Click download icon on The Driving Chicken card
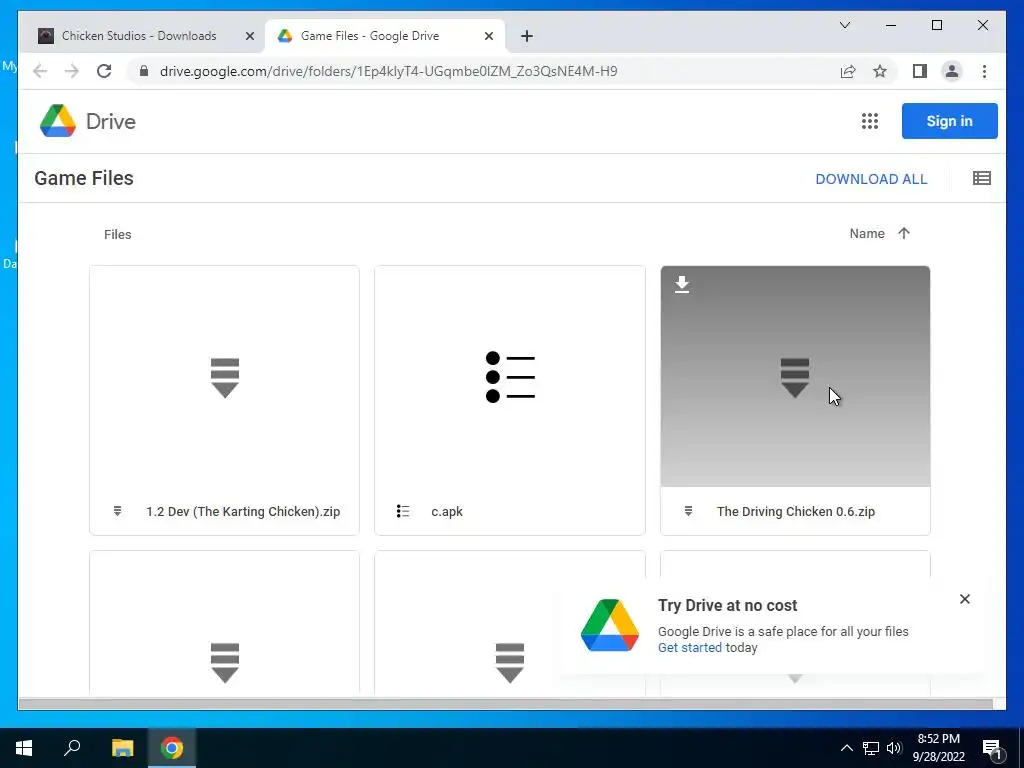 pyautogui.click(x=682, y=284)
